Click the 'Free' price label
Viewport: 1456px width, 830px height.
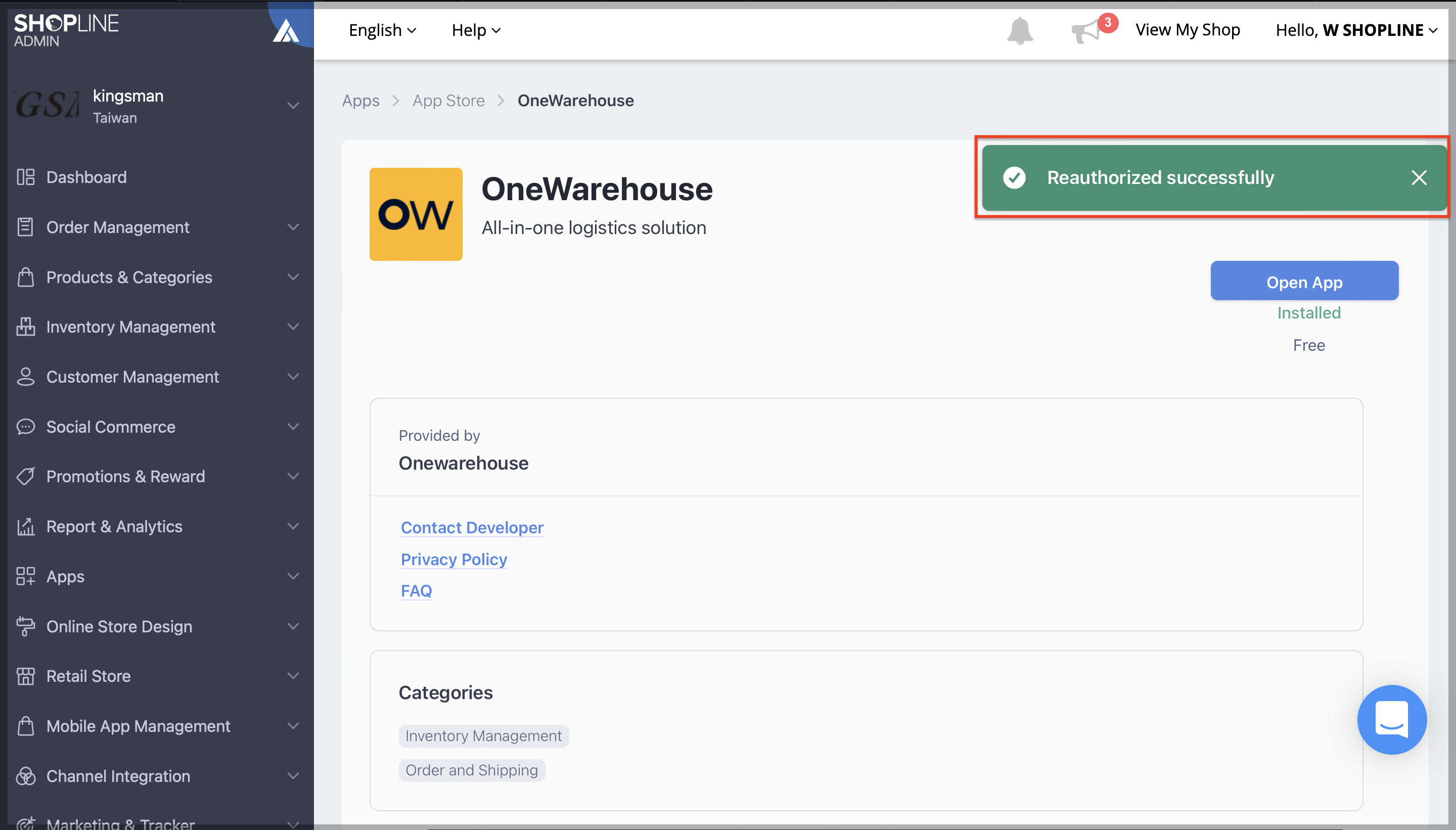[1309, 345]
